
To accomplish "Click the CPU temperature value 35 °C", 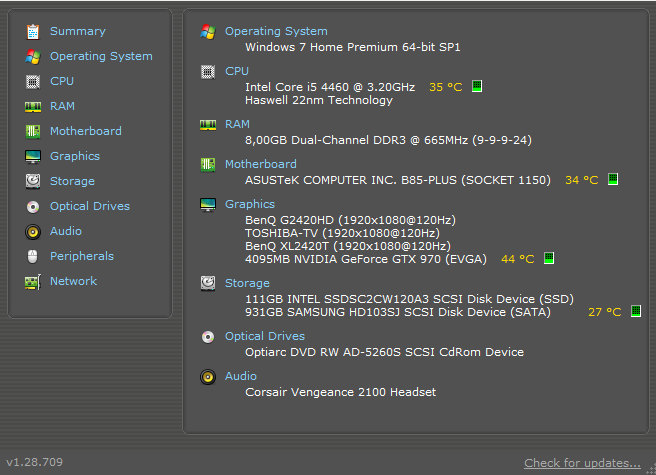I will [446, 87].
